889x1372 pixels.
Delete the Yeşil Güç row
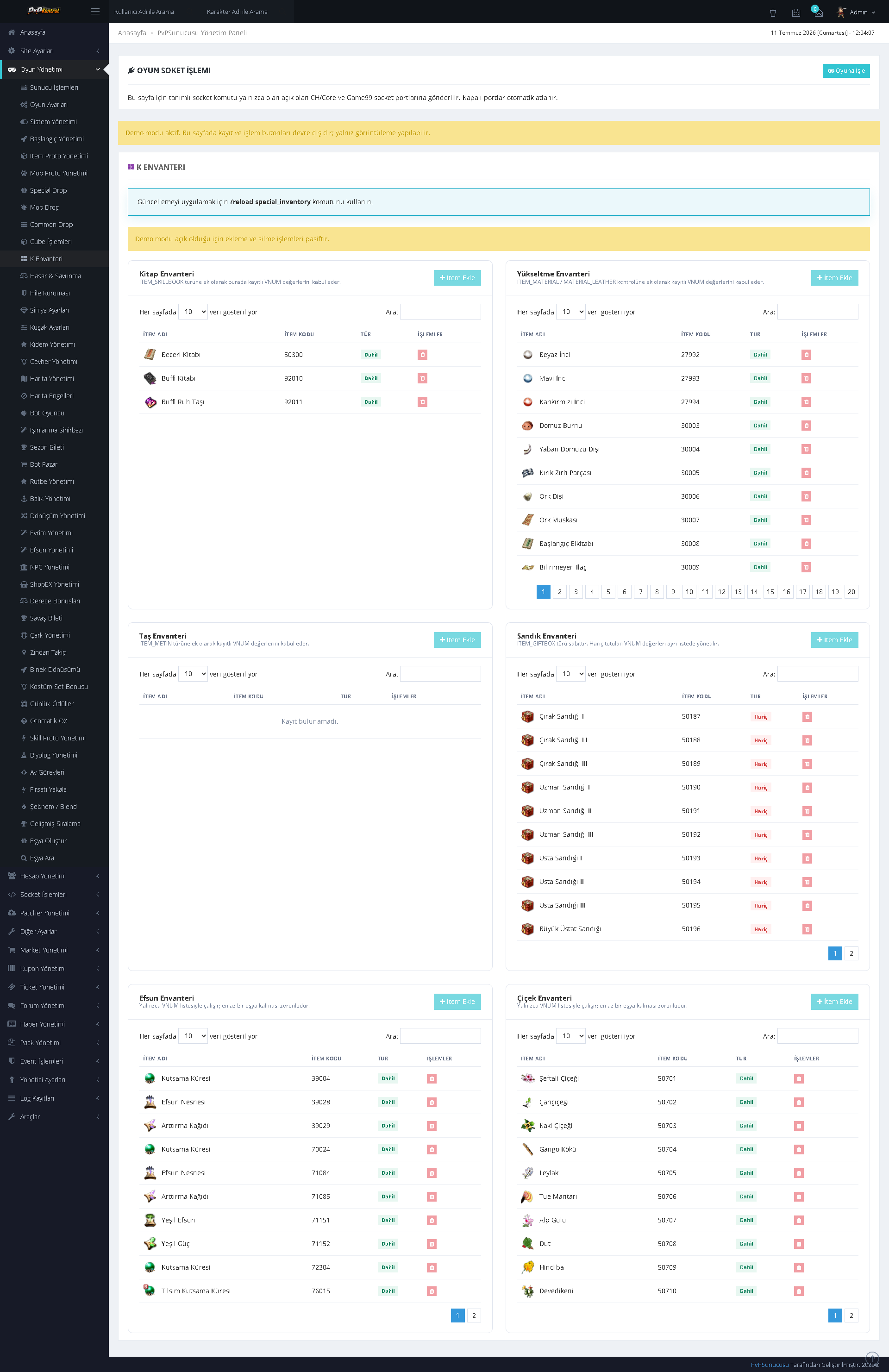431,1244
